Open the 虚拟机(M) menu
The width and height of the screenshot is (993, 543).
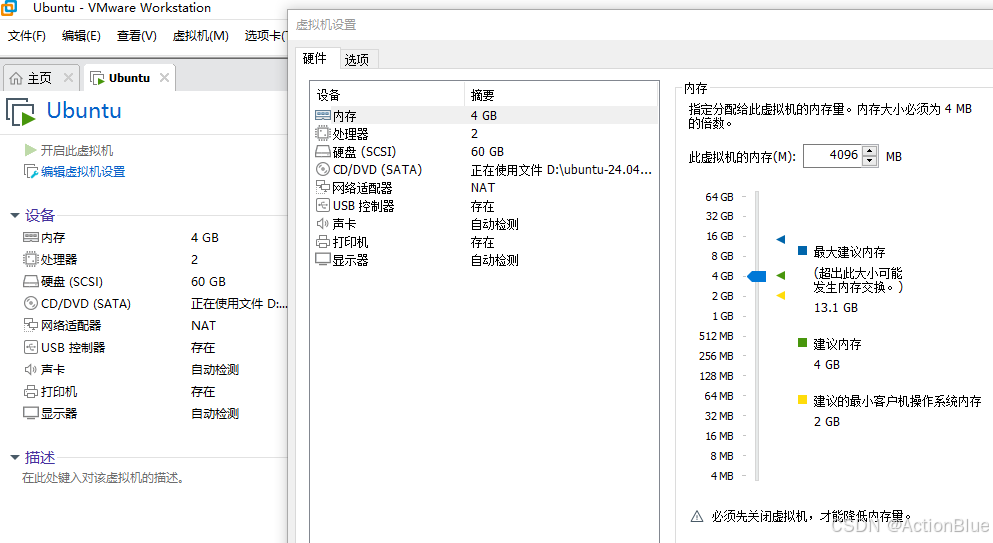coord(201,36)
